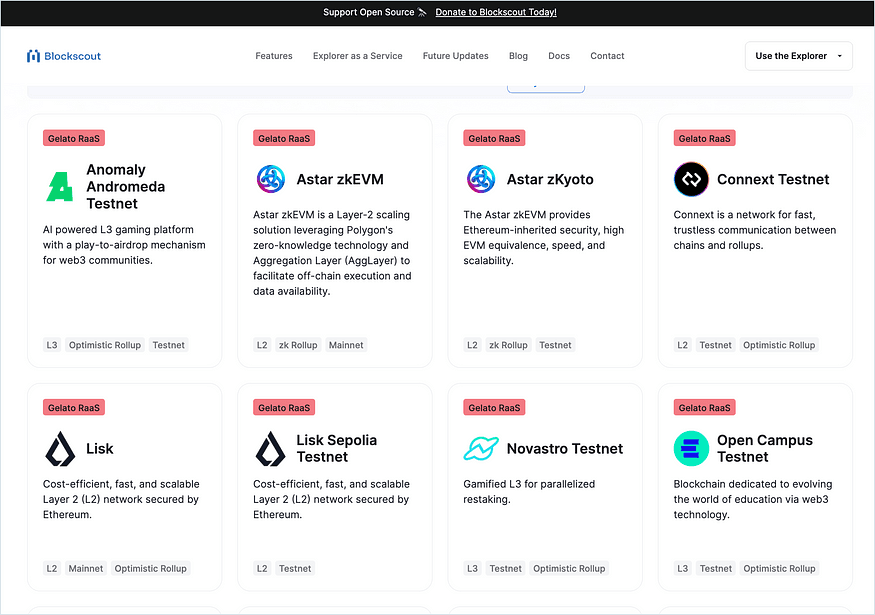The image size is (875, 615).
Task: Click the Astar zKyoto logo icon
Action: [x=481, y=179]
